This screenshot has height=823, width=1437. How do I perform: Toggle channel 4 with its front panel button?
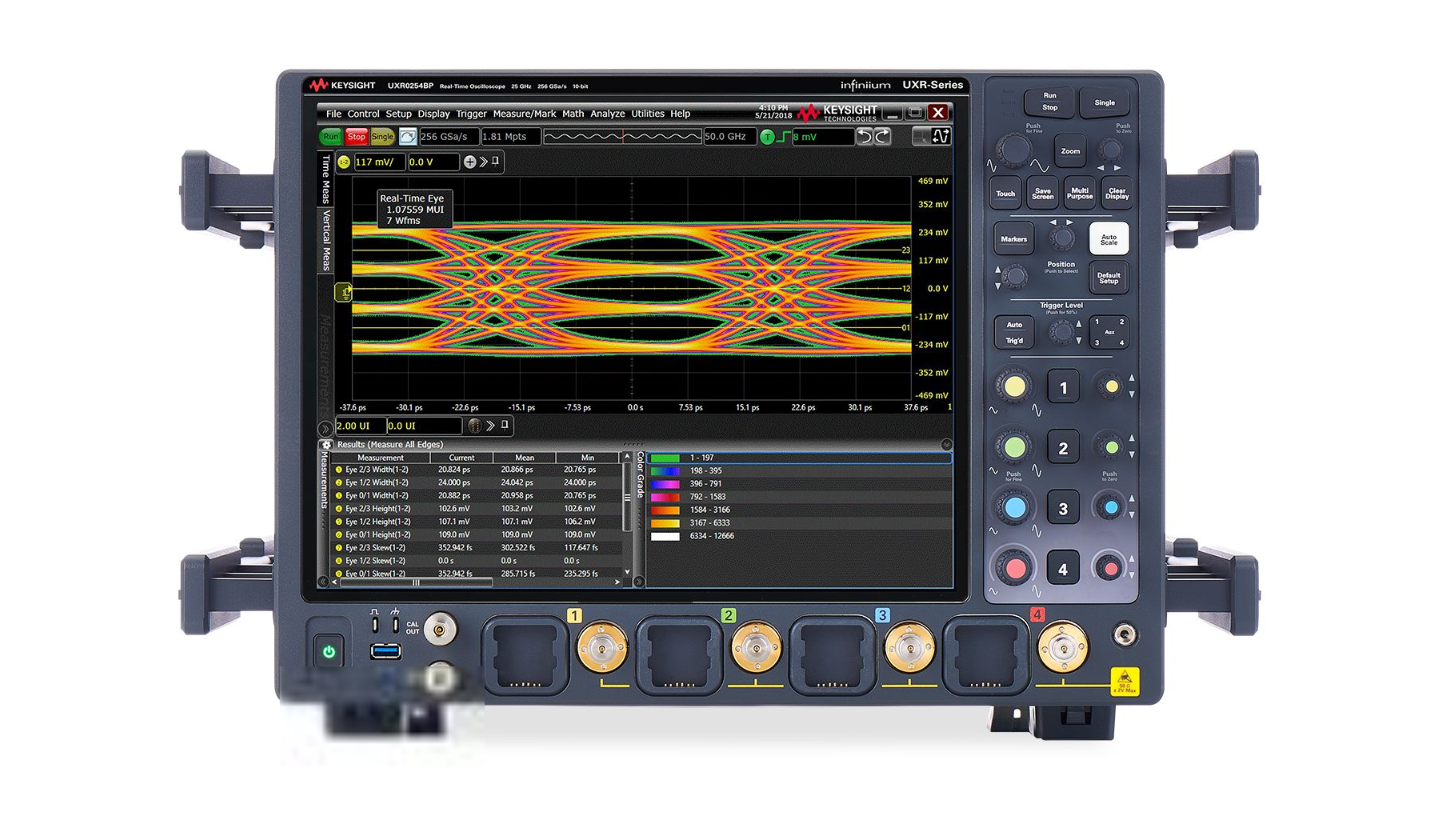[x=1063, y=567]
